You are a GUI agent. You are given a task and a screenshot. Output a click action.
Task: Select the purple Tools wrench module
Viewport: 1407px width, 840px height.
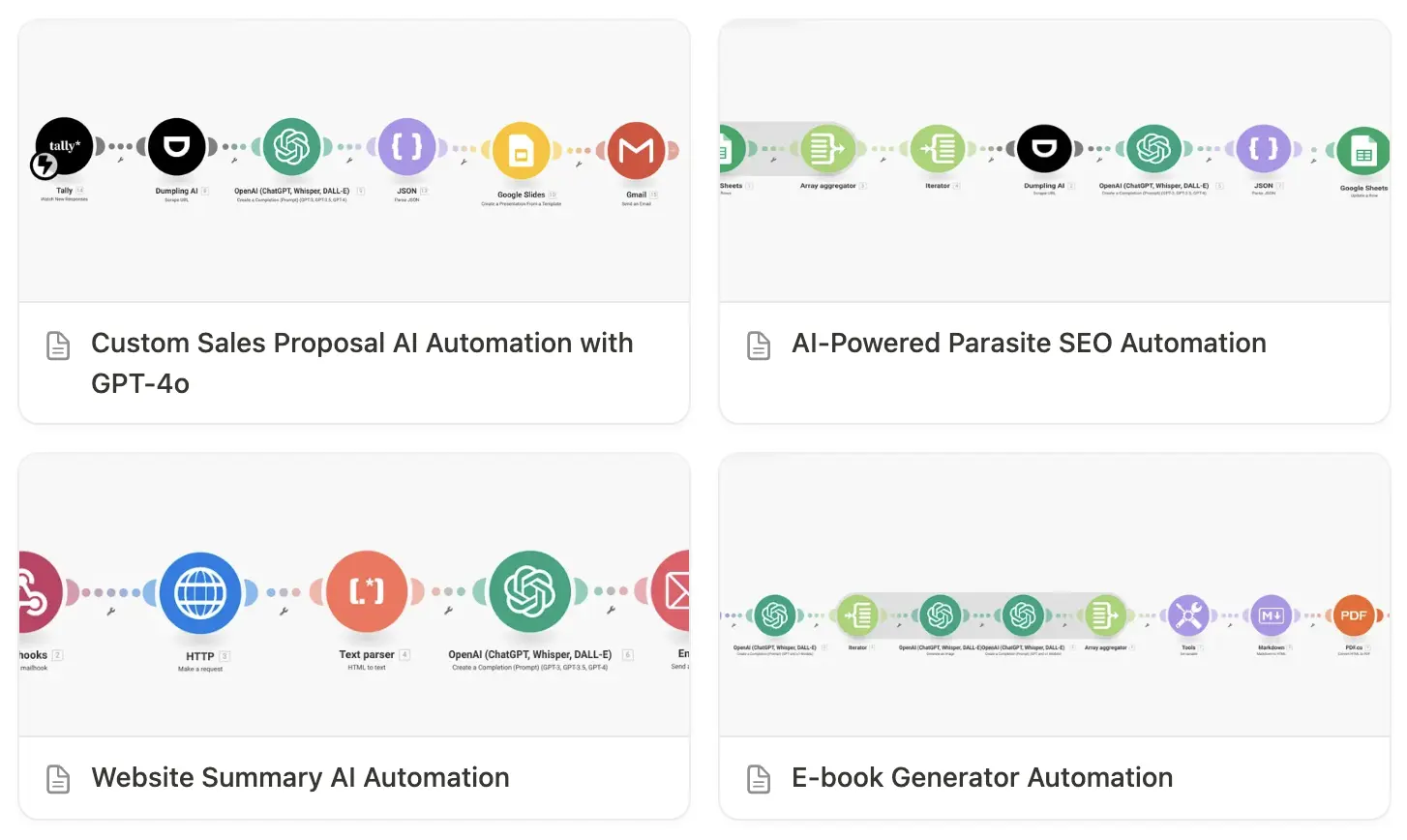click(1189, 615)
